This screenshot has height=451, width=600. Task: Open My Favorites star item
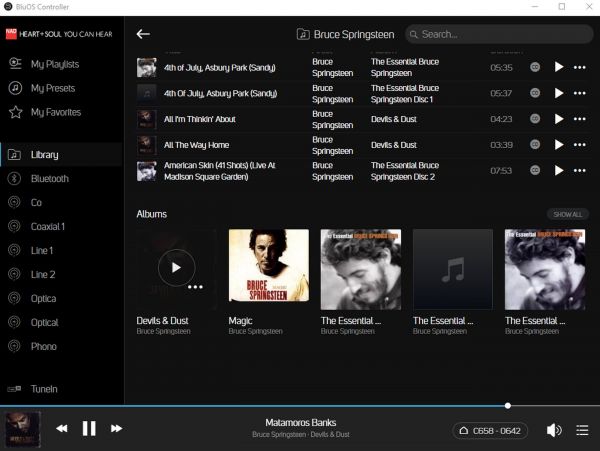54,112
